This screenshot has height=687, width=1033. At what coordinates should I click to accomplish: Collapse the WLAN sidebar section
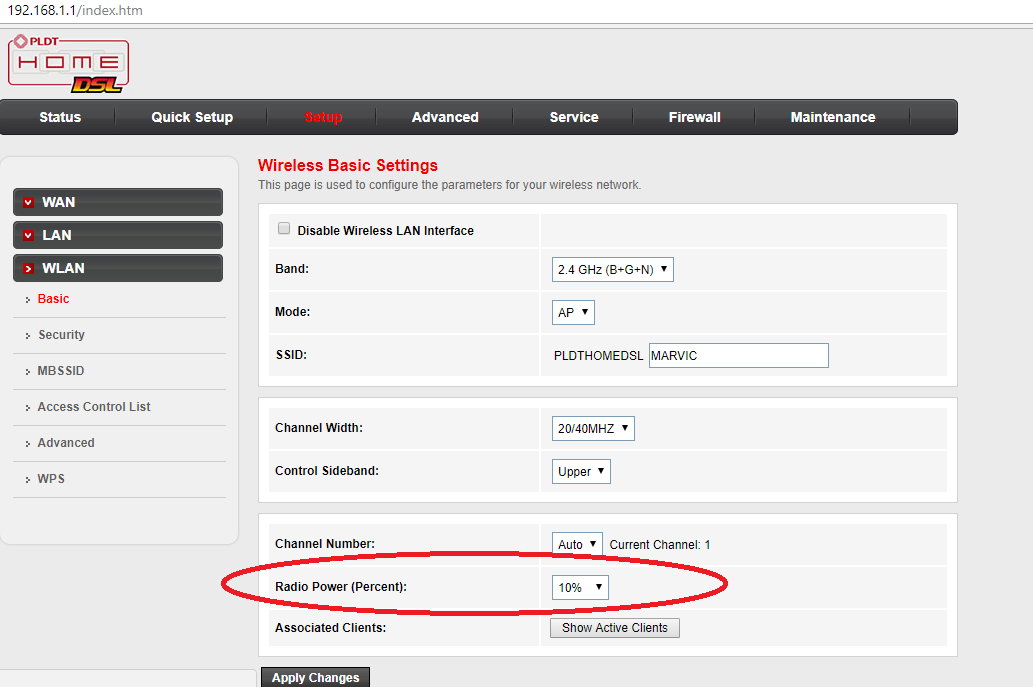(118, 268)
